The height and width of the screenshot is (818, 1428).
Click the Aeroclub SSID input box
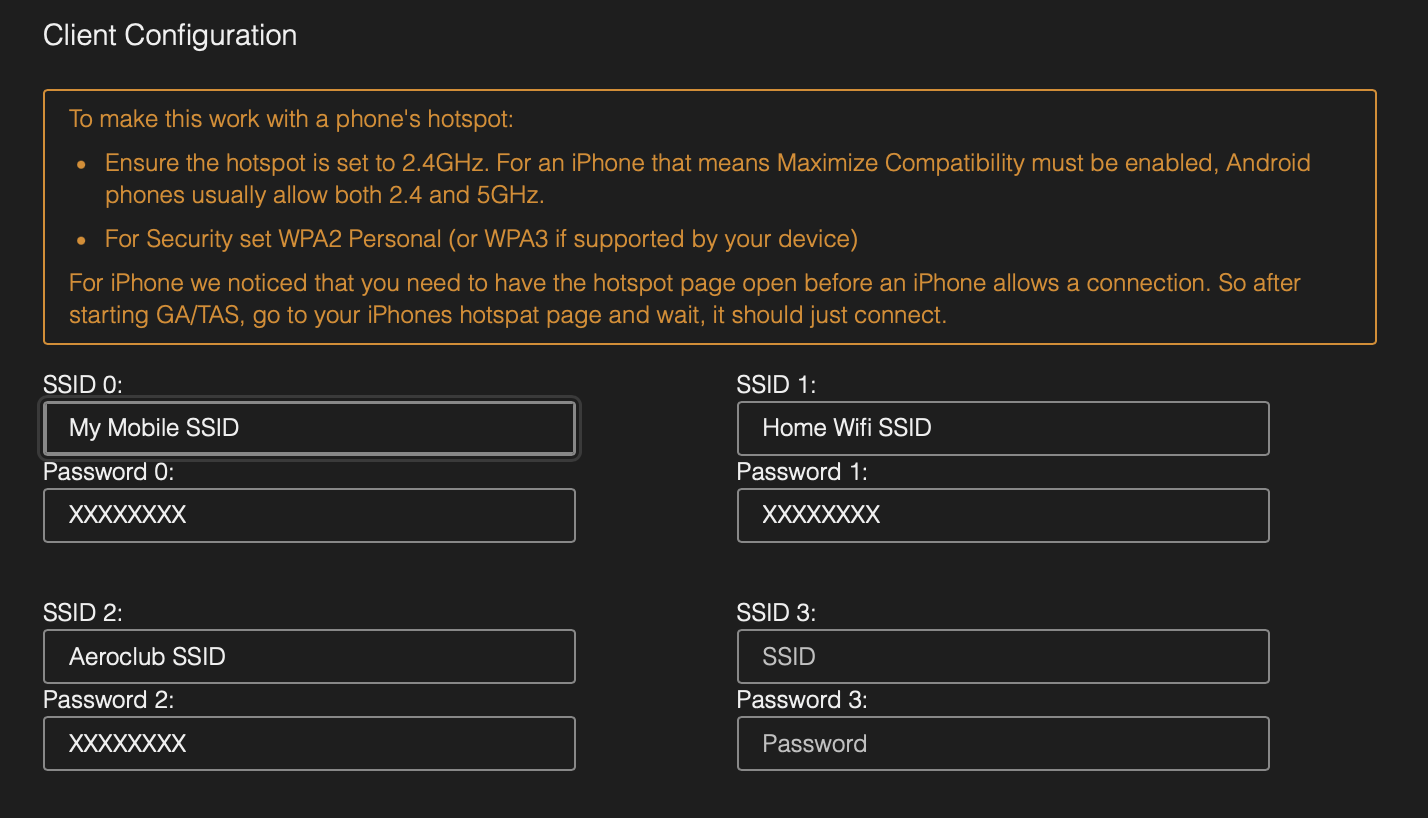click(x=309, y=656)
